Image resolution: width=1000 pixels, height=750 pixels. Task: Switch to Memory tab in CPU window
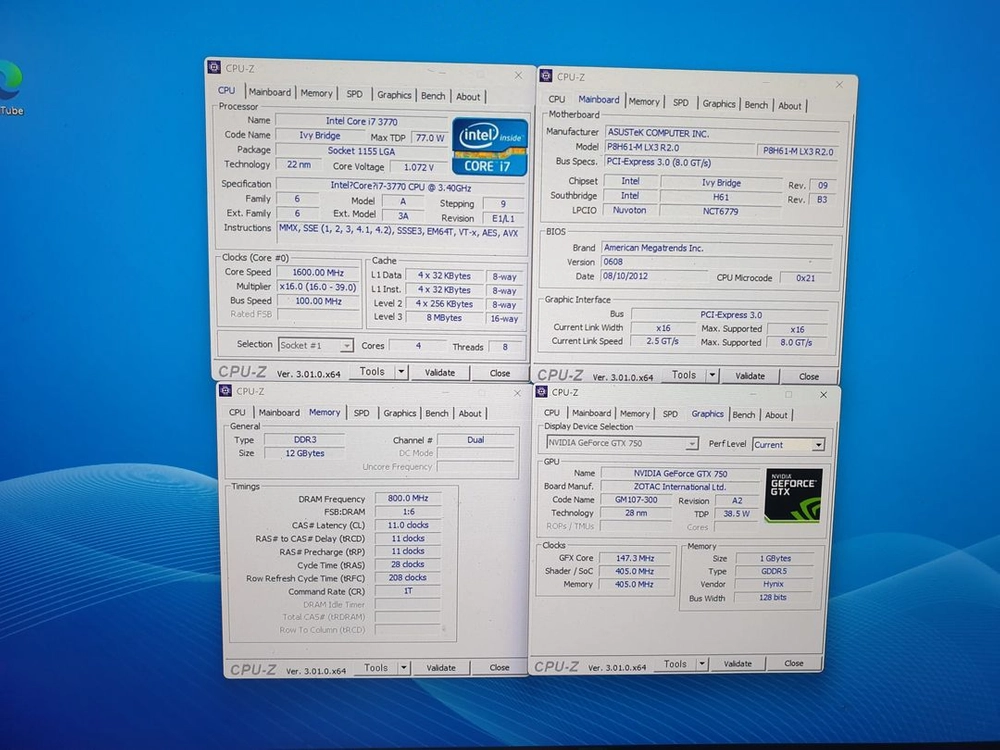[x=316, y=93]
